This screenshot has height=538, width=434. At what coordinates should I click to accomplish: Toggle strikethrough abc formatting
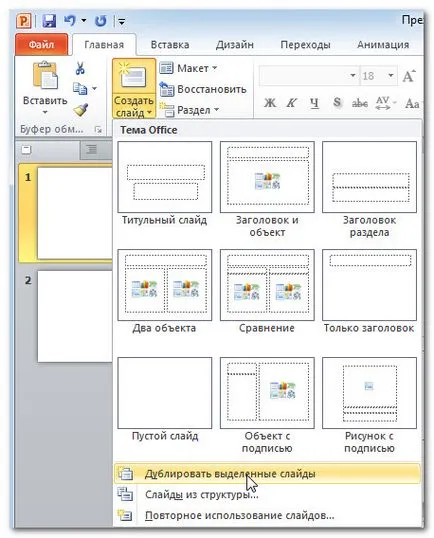[360, 103]
